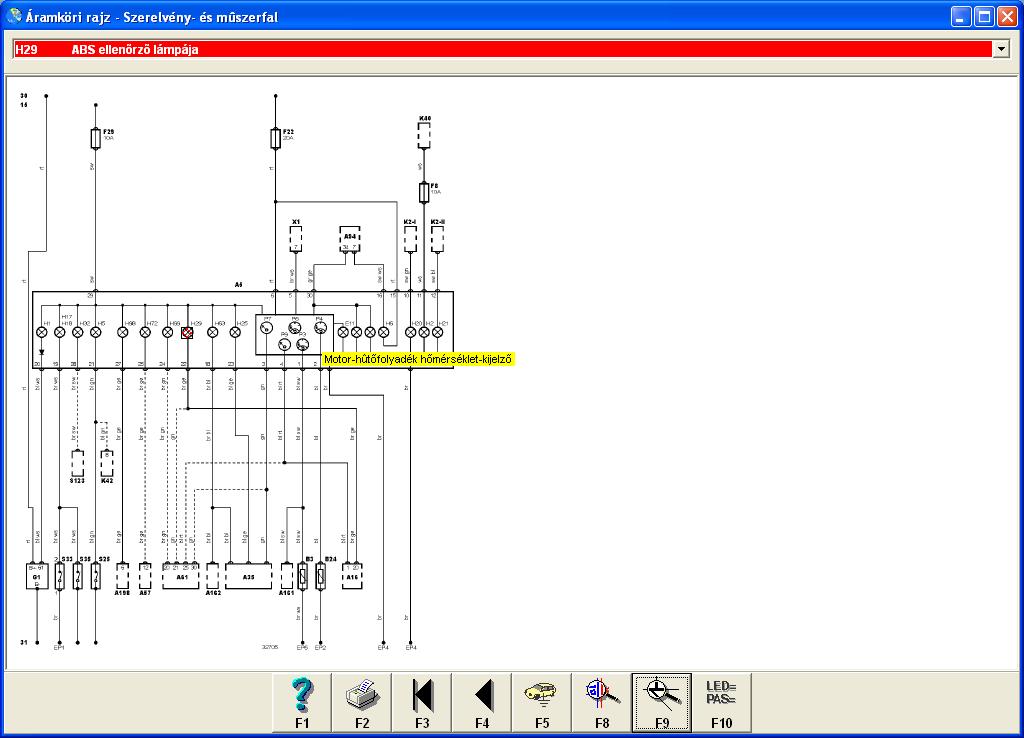
Task: Select the P9 gauge symbol
Action: pos(284,344)
